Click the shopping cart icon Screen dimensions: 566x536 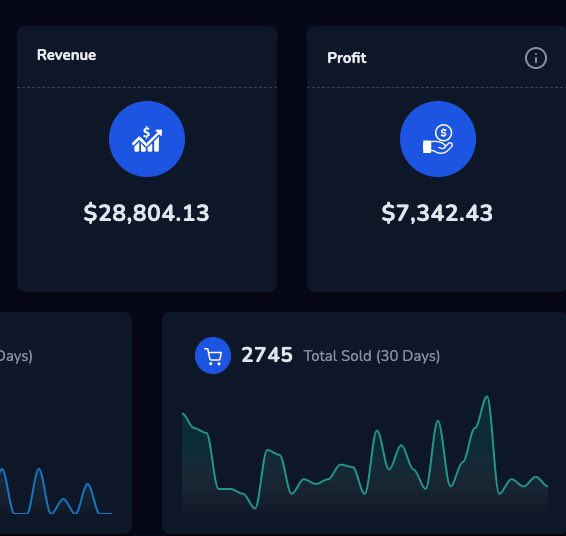click(213, 356)
